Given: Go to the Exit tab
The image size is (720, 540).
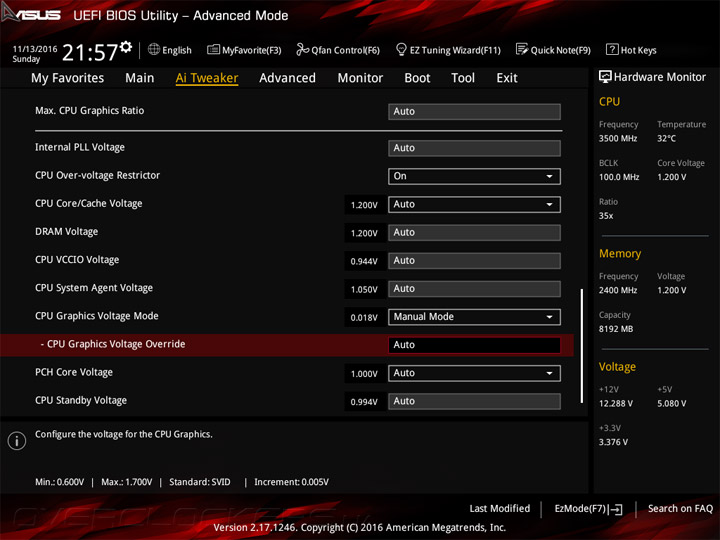Looking at the screenshot, I should [506, 78].
